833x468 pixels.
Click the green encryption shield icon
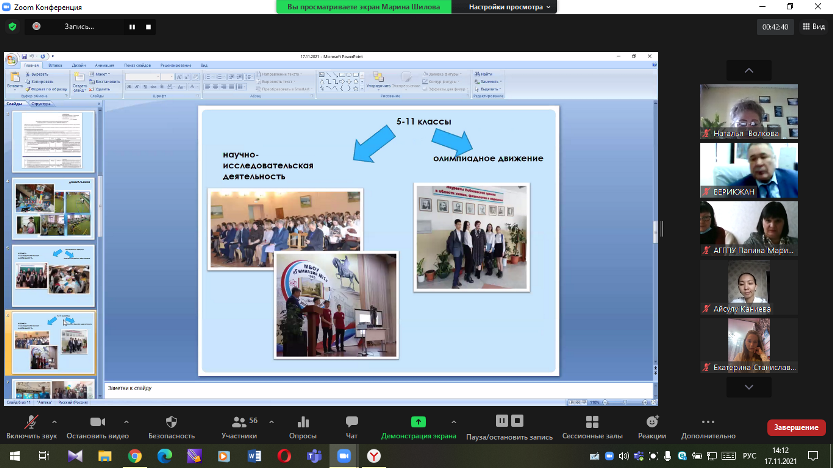tap(12, 27)
